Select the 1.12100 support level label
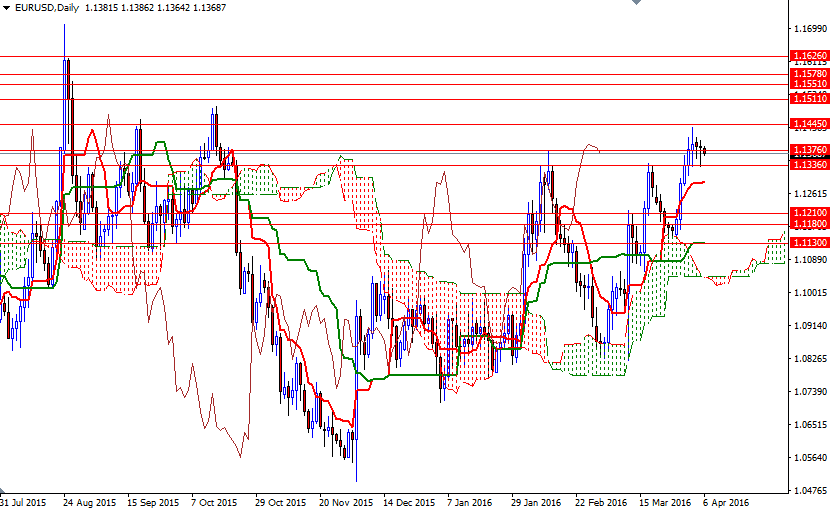This screenshot has height=510, width=830. coord(809,213)
